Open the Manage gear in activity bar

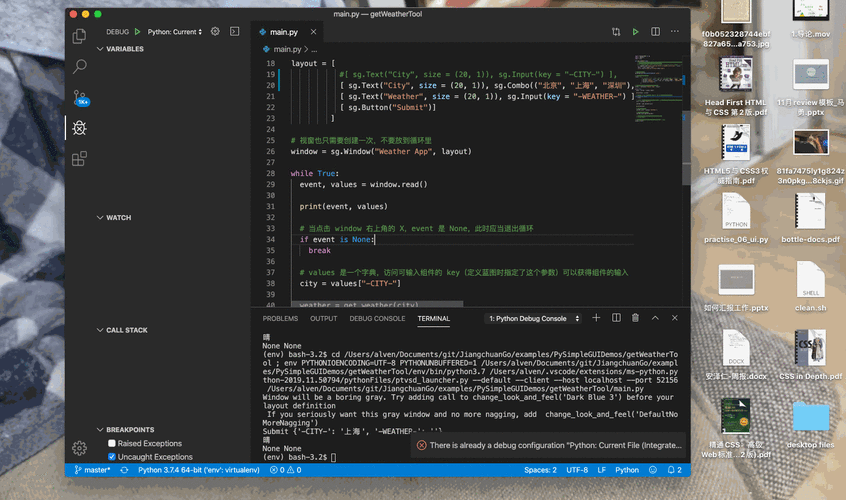79,448
